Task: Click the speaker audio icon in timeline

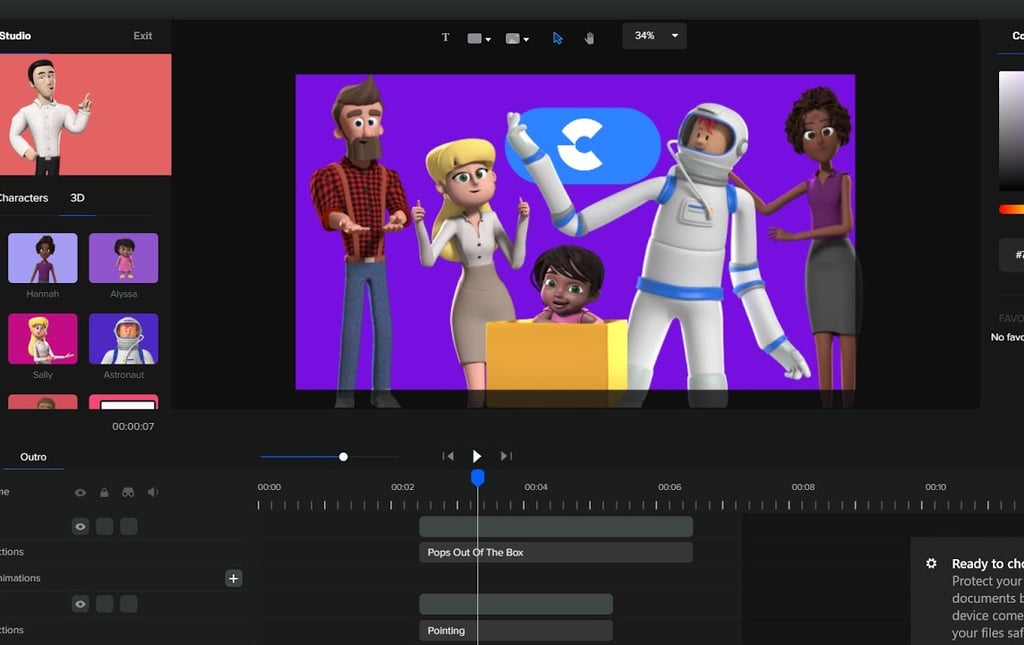Action: coord(153,492)
